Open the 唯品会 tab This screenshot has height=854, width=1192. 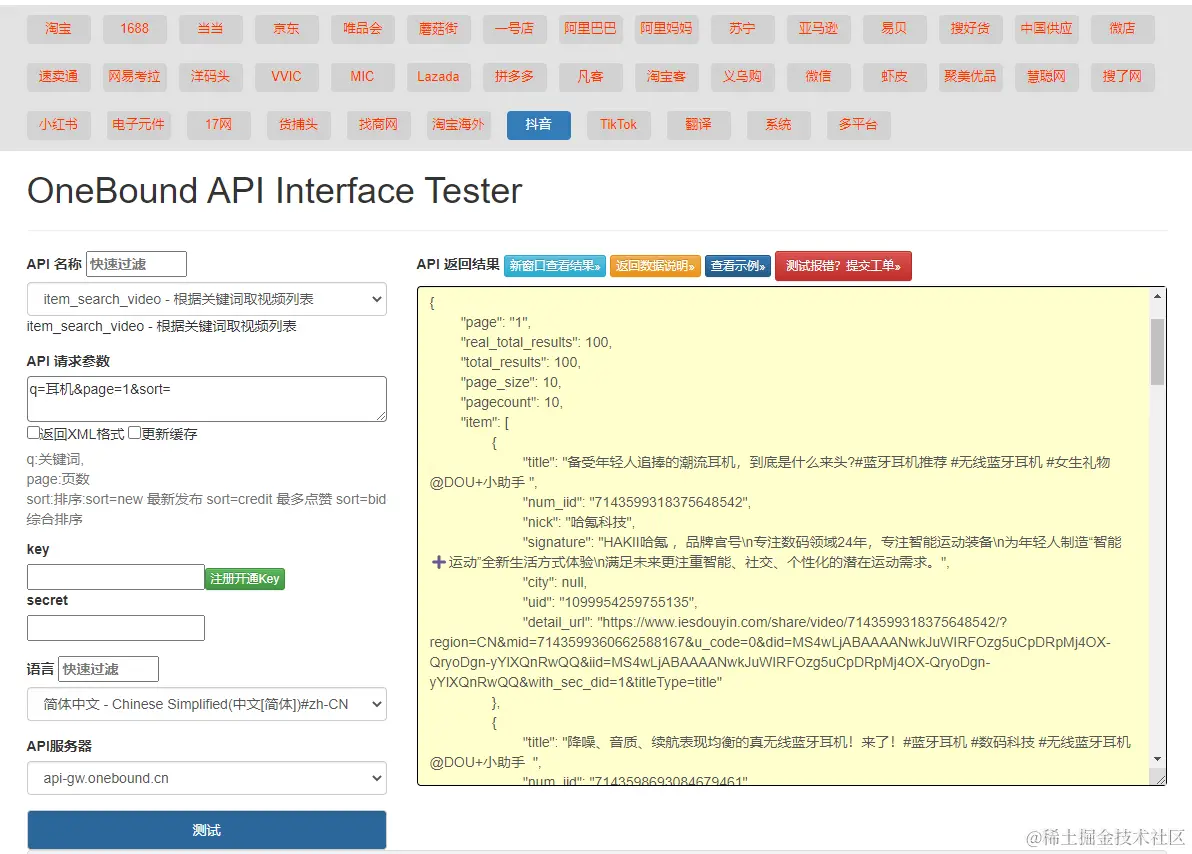coord(363,29)
